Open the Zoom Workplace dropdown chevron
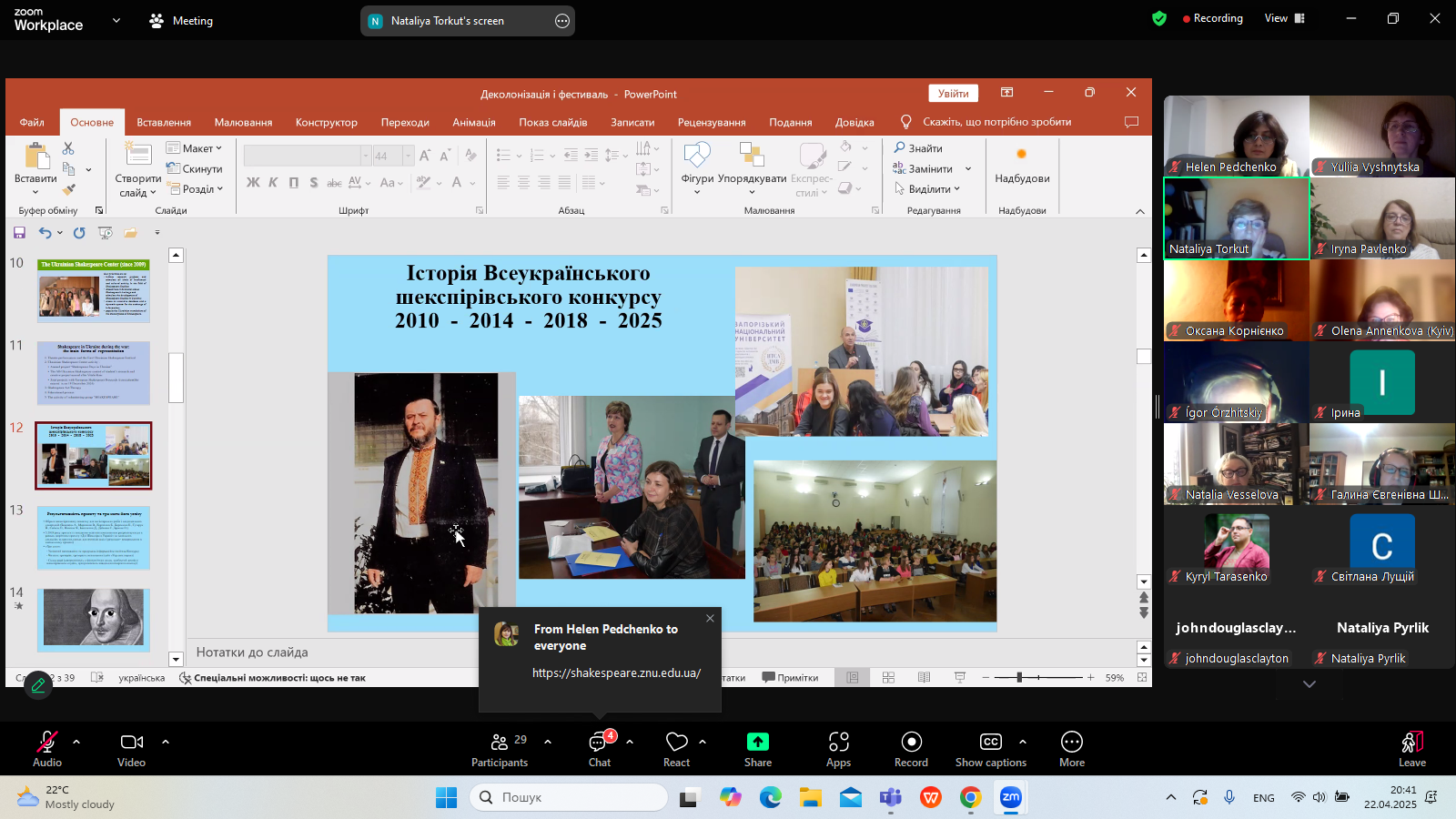Screen dimensions: 1456x819 click(x=116, y=20)
